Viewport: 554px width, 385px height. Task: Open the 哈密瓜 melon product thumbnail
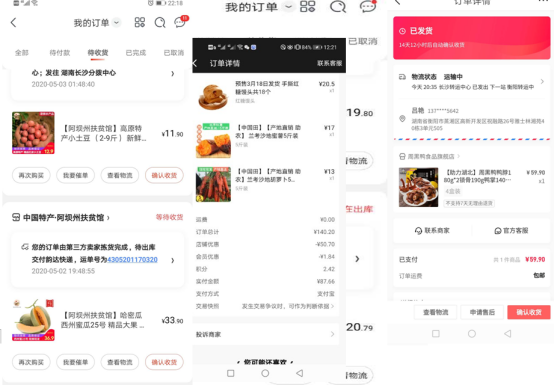[33, 320]
